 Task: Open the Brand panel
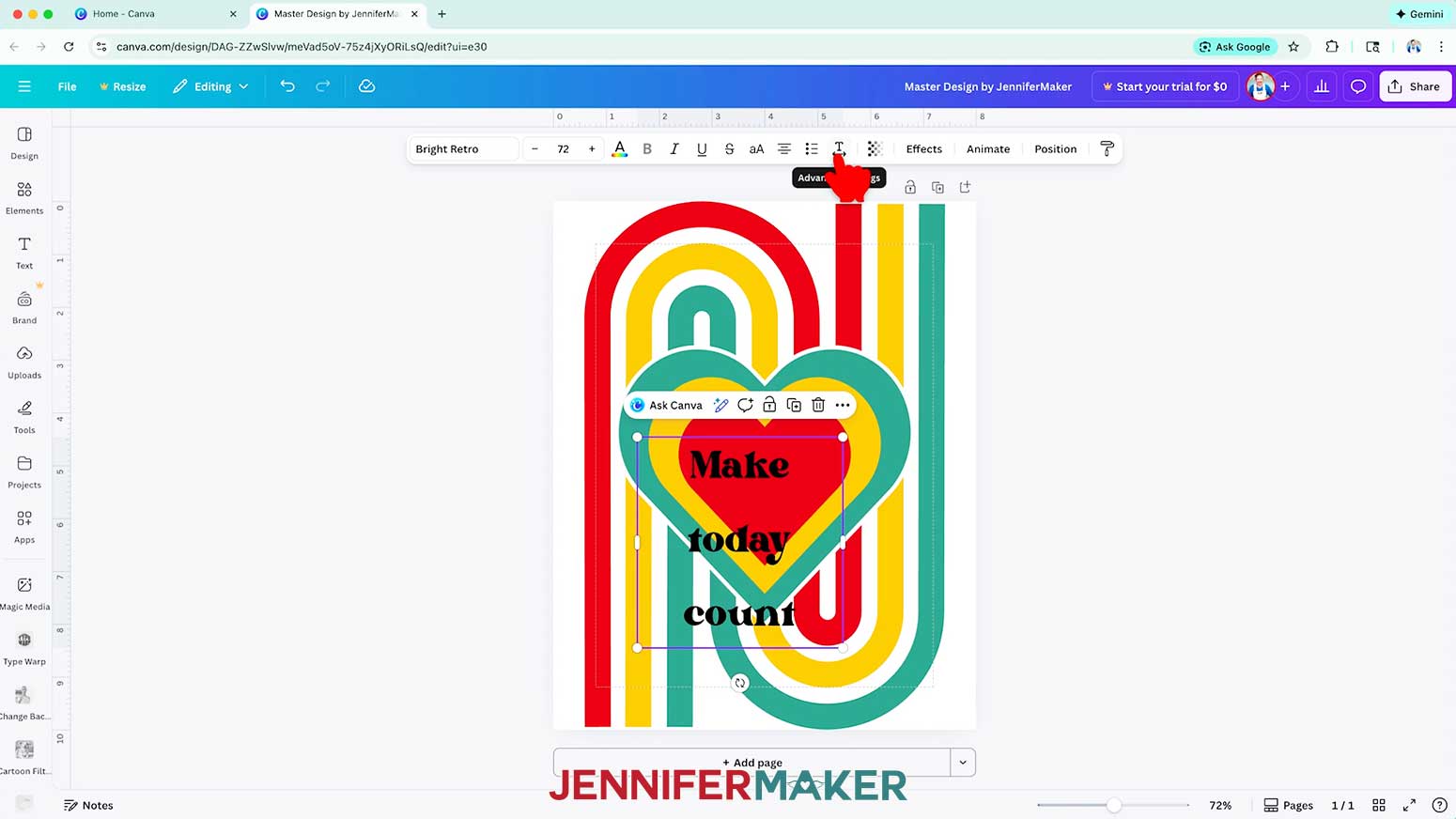tap(24, 307)
